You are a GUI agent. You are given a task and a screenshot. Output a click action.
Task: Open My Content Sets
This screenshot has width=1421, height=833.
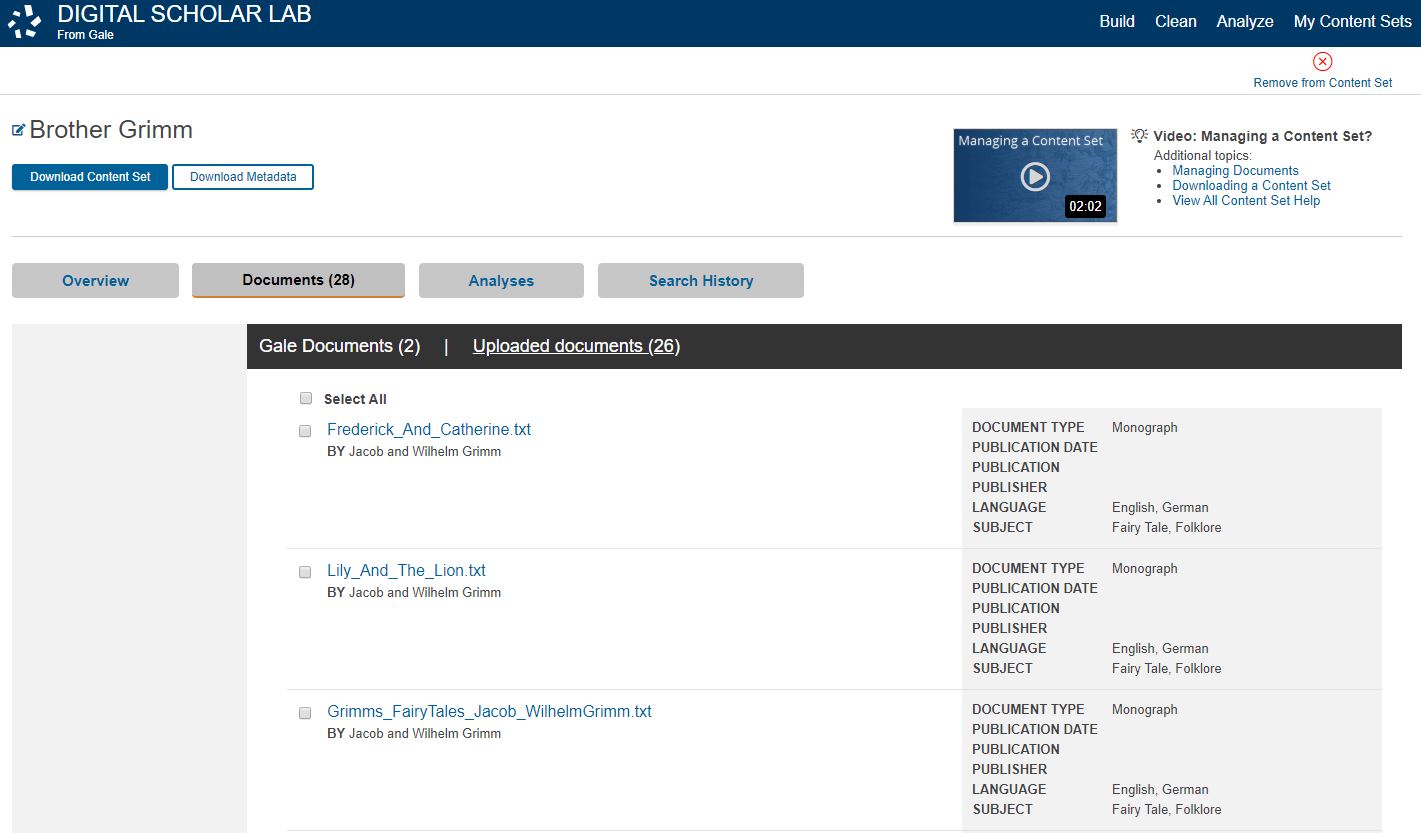[x=1352, y=21]
